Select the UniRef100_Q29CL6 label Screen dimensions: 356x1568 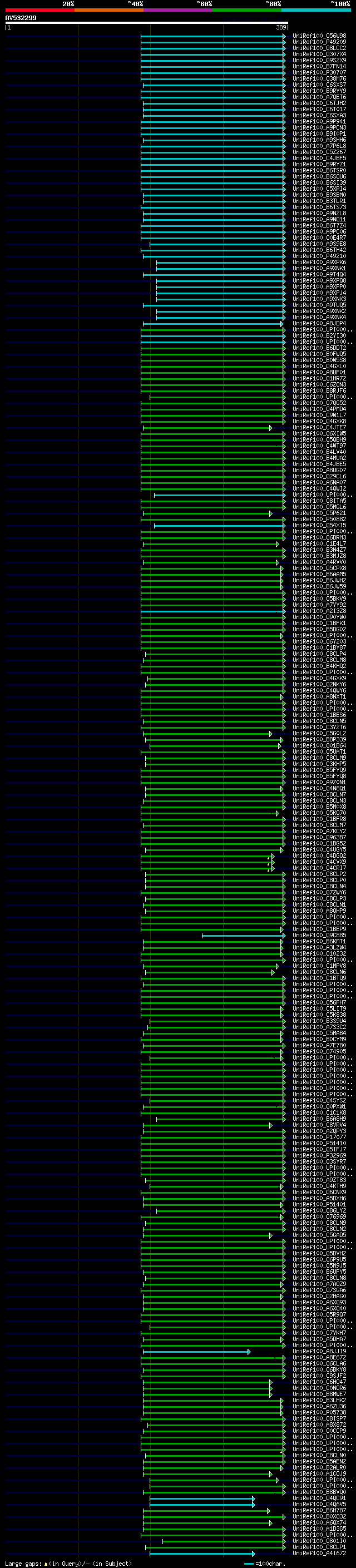(x=319, y=477)
